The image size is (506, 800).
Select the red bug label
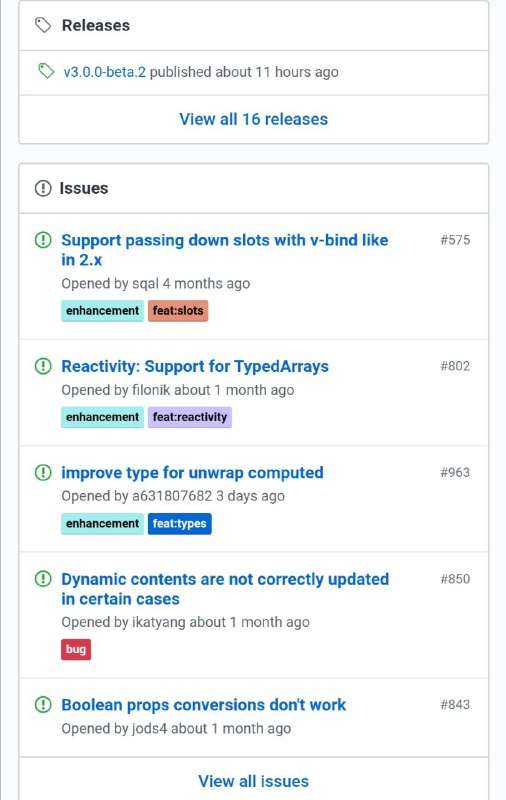pyautogui.click(x=76, y=649)
